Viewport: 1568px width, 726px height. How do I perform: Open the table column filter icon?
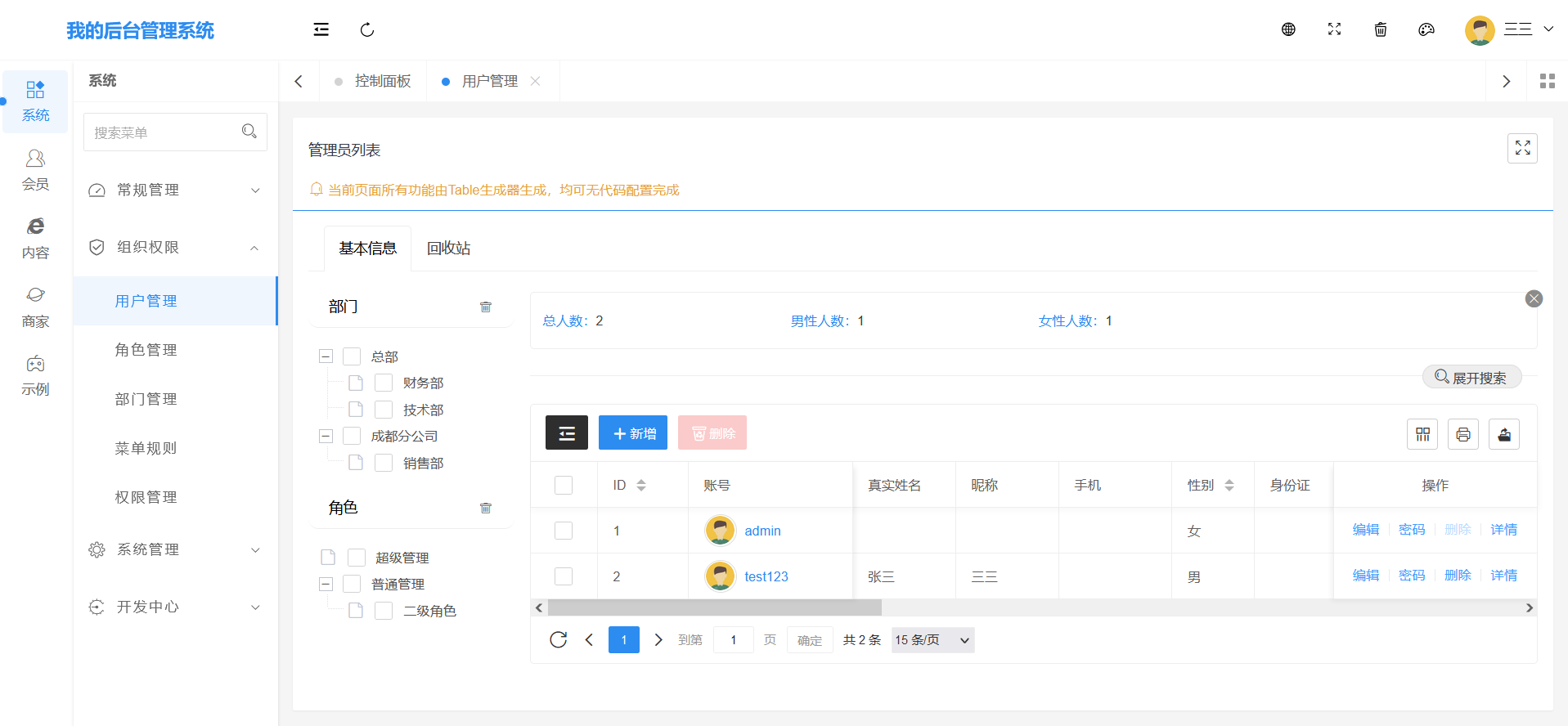point(1422,434)
